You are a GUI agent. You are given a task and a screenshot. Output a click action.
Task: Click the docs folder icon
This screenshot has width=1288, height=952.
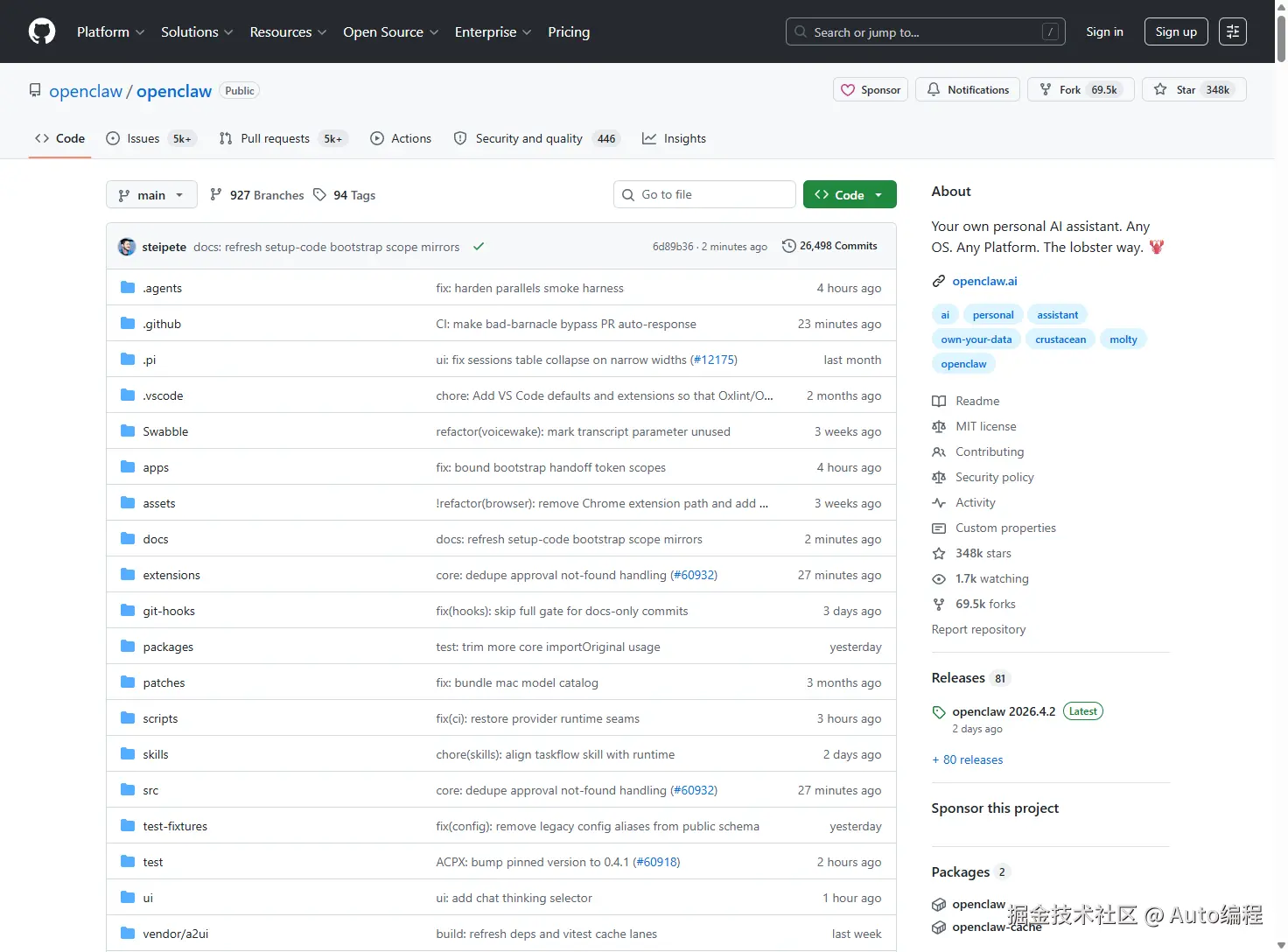[128, 538]
